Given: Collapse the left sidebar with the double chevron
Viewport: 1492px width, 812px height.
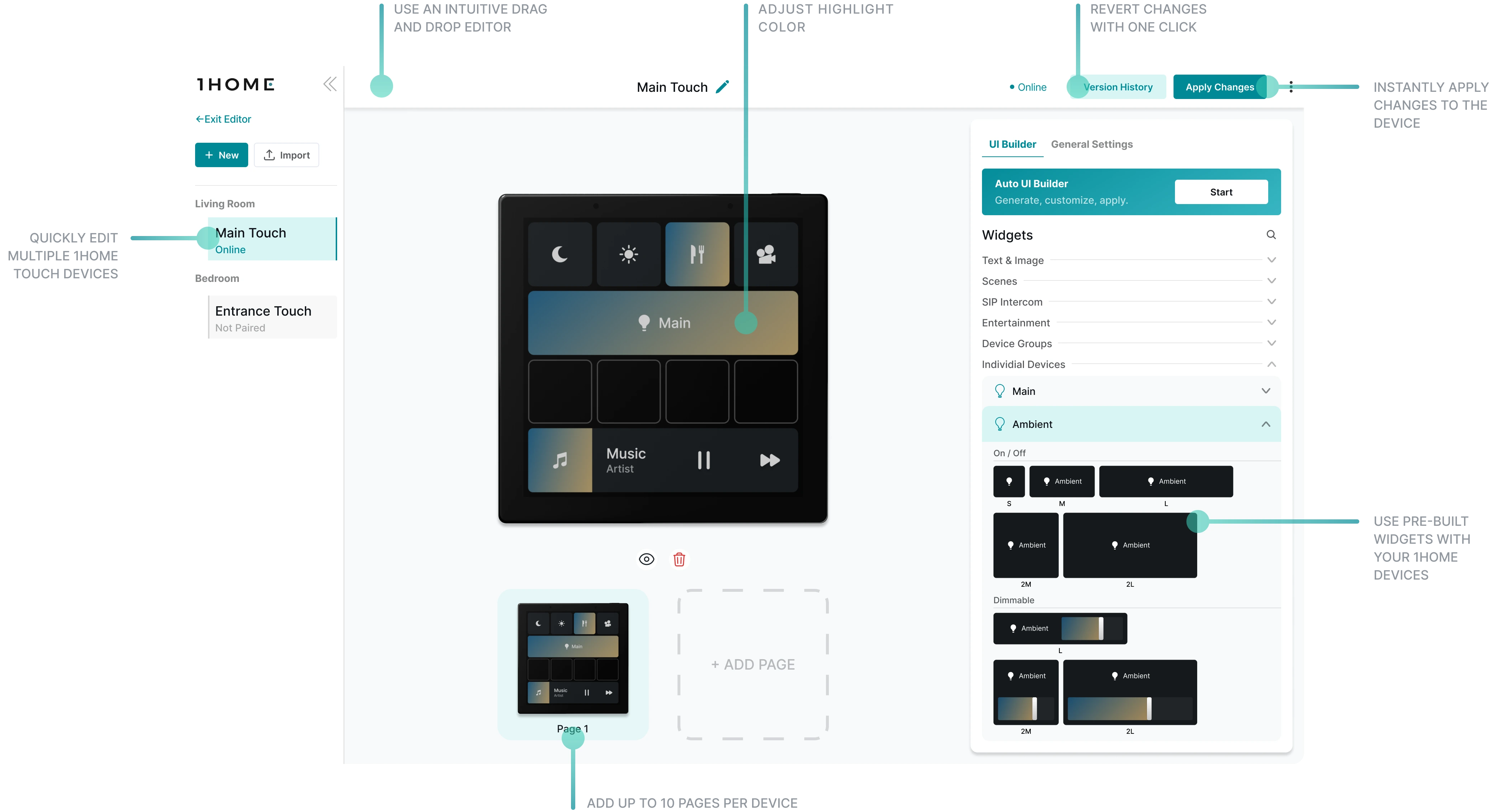Looking at the screenshot, I should coord(330,84).
